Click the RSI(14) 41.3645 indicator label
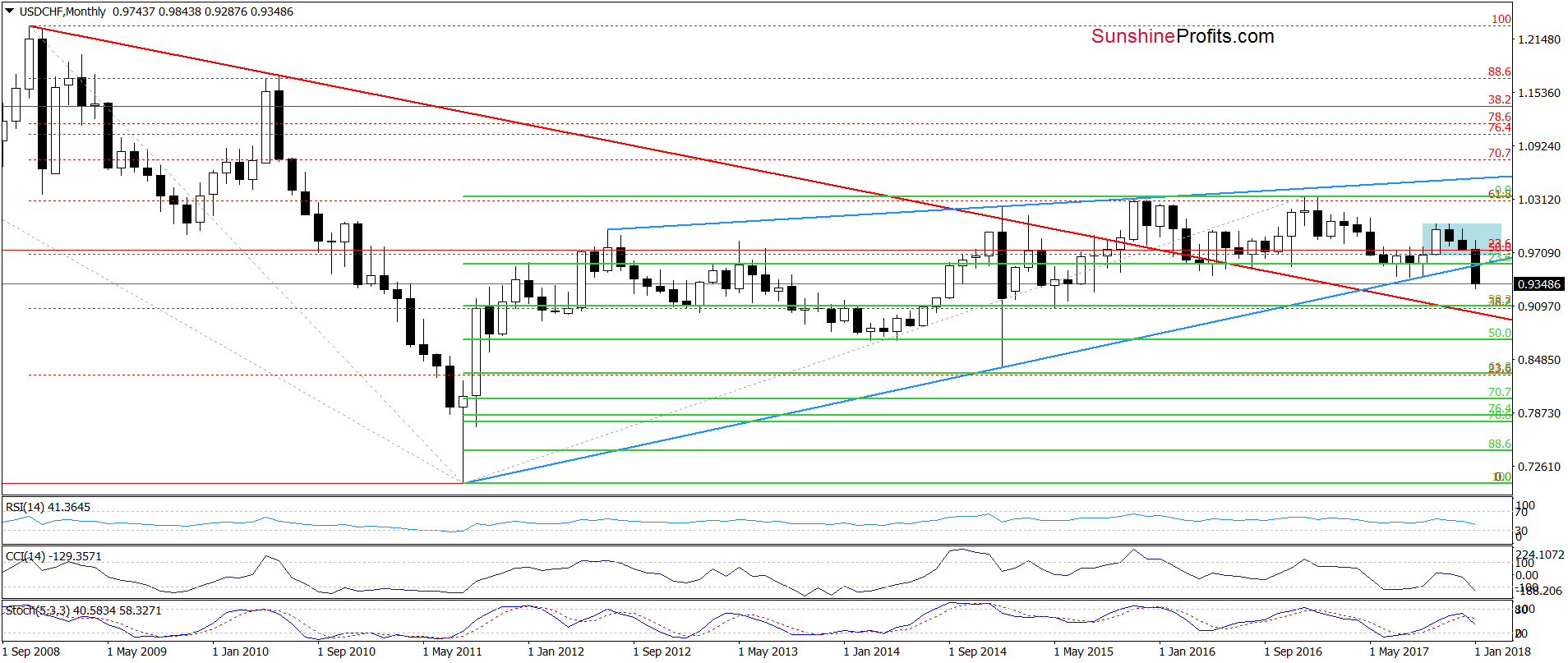This screenshot has width=1568, height=663. [48, 507]
